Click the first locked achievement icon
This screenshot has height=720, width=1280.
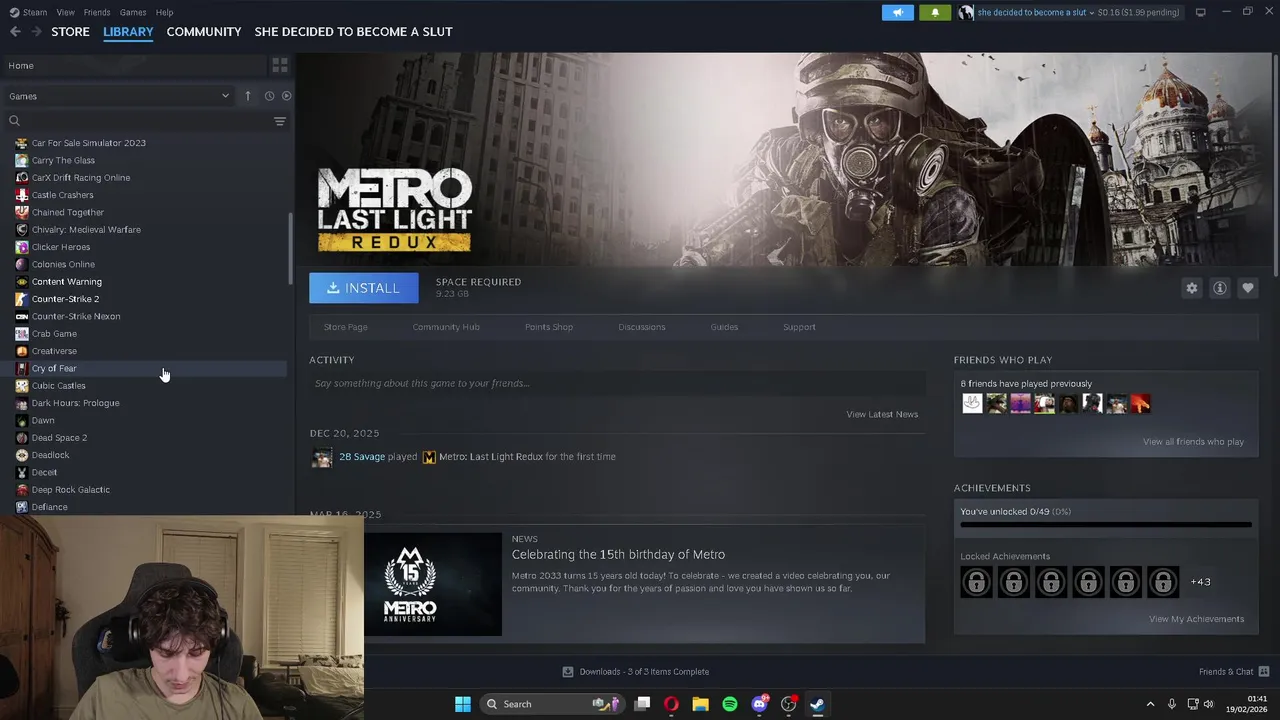(x=977, y=582)
